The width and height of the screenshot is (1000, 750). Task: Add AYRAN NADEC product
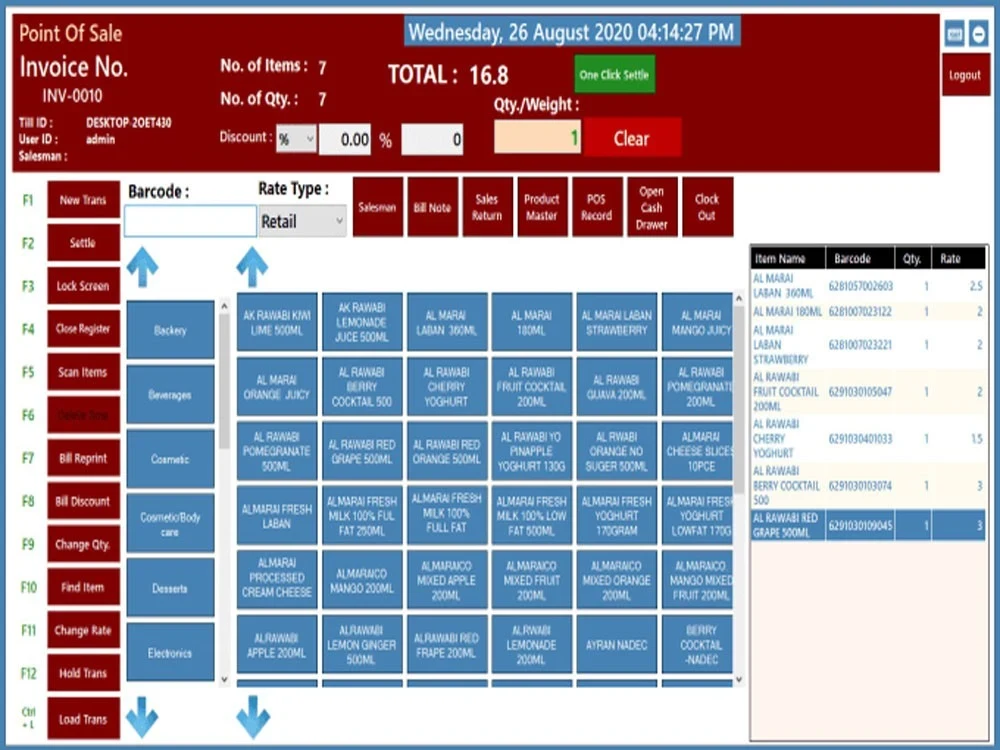pos(617,644)
